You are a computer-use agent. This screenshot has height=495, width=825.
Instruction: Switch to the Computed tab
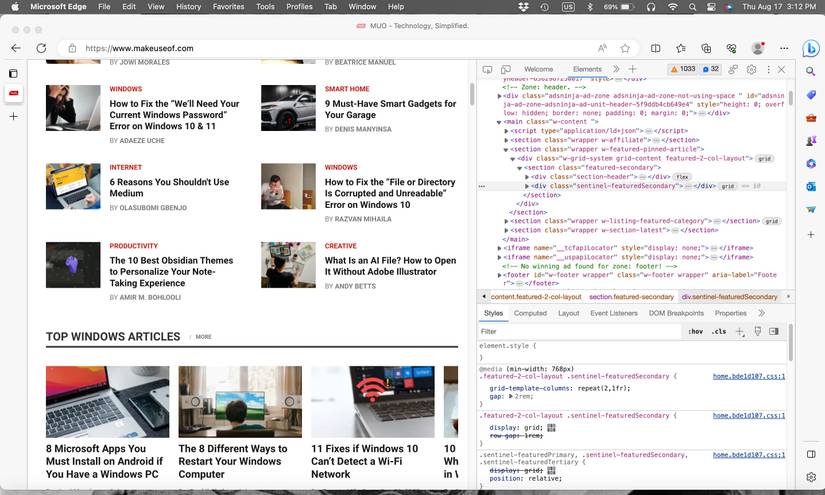point(530,313)
